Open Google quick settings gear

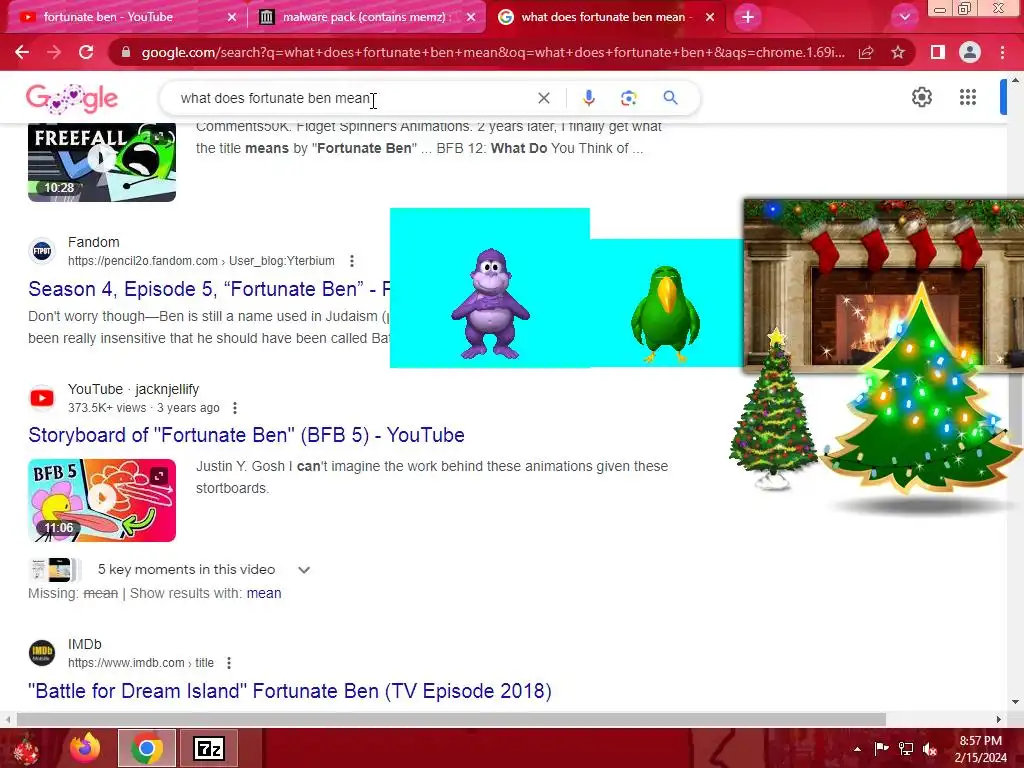tap(921, 97)
